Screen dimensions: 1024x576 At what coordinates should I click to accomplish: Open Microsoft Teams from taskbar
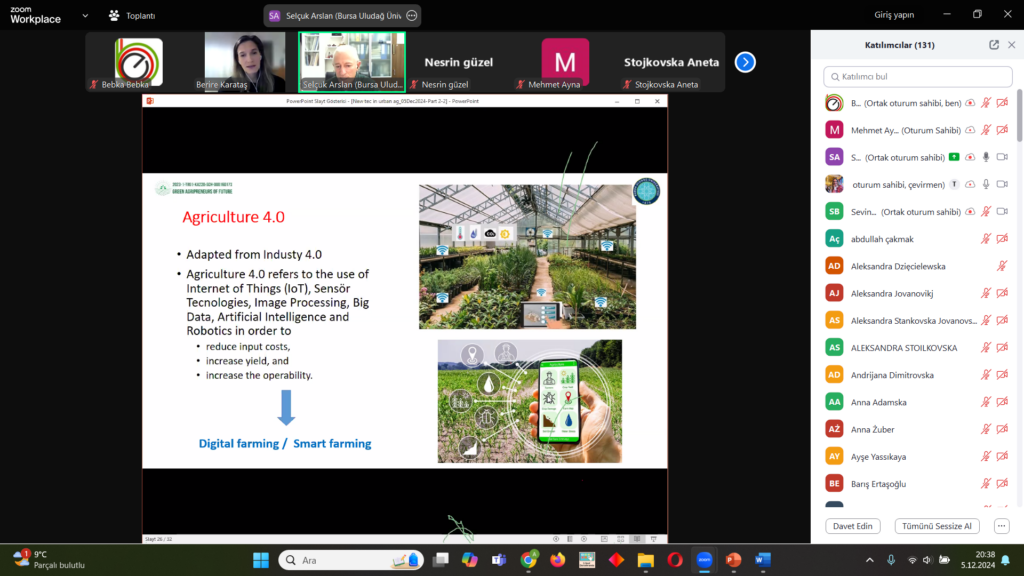498,560
